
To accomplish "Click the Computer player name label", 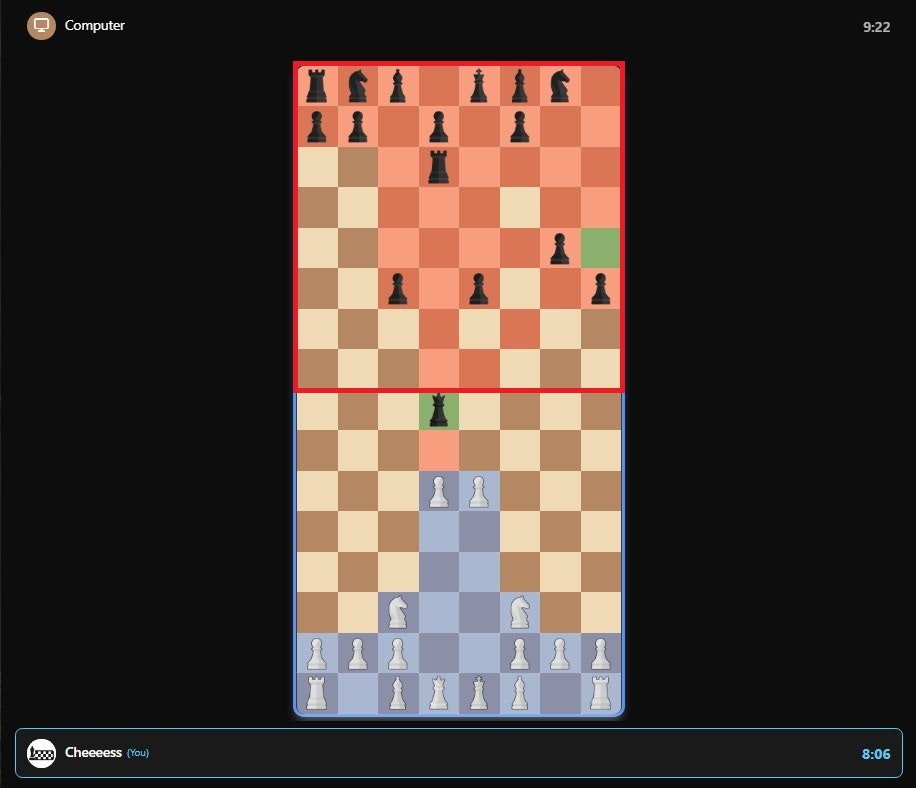I will [x=93, y=25].
